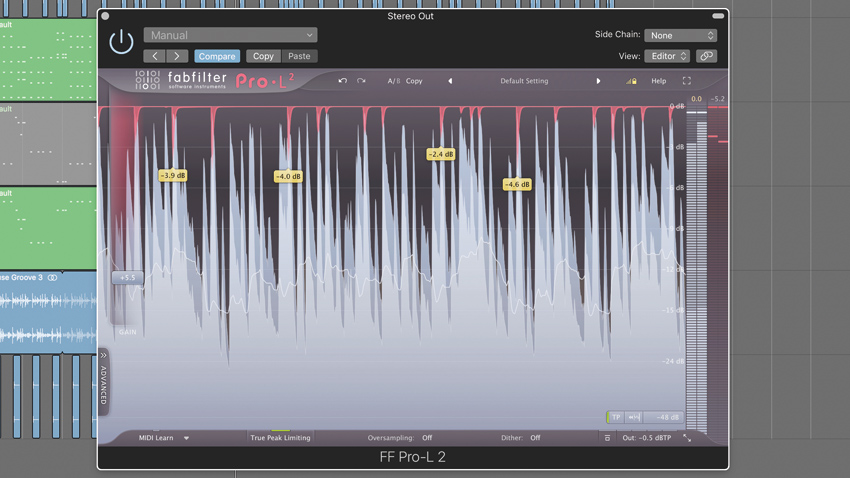
Task: Toggle the A/B state switch
Action: pos(394,81)
